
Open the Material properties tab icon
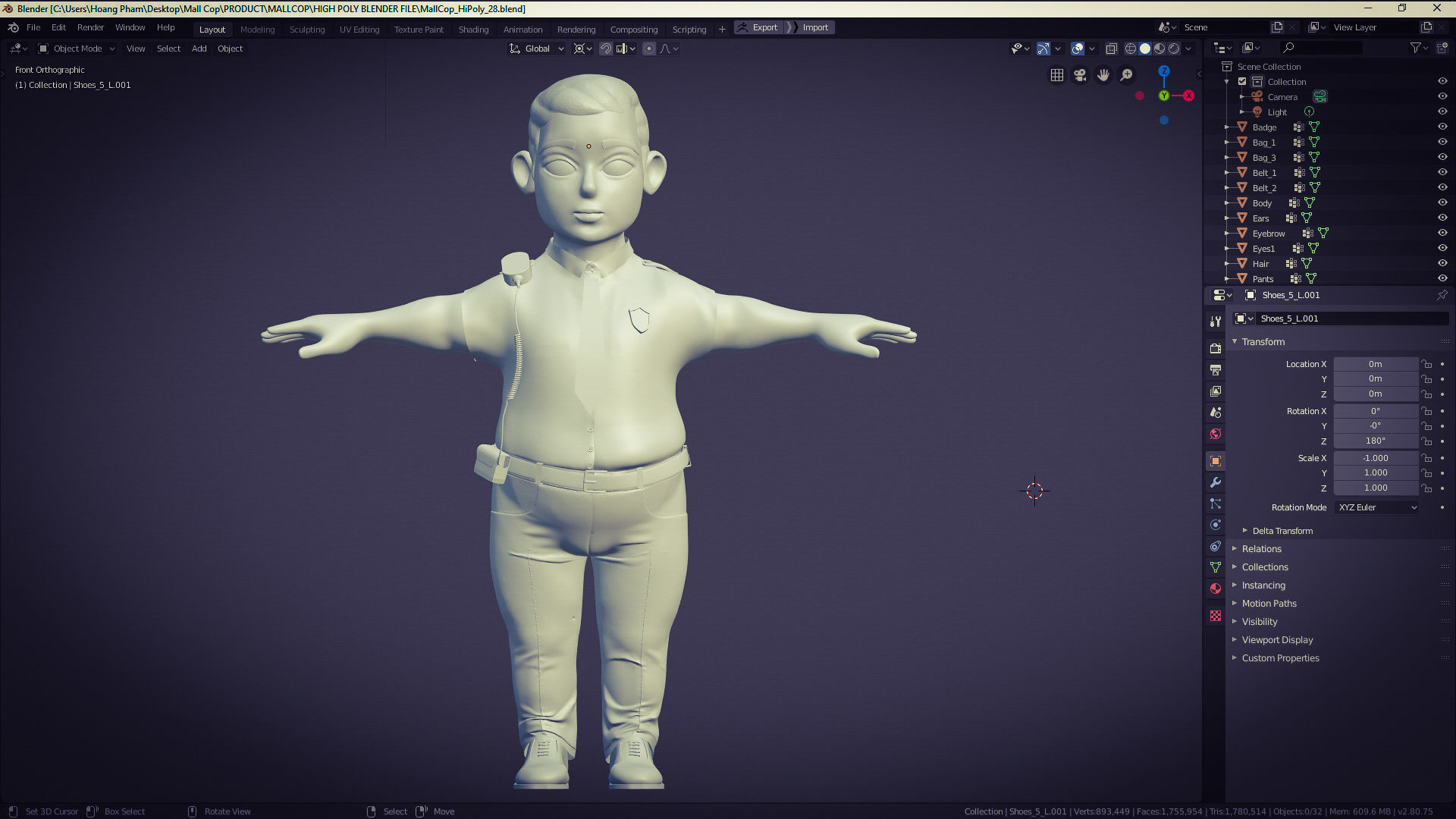click(1216, 588)
